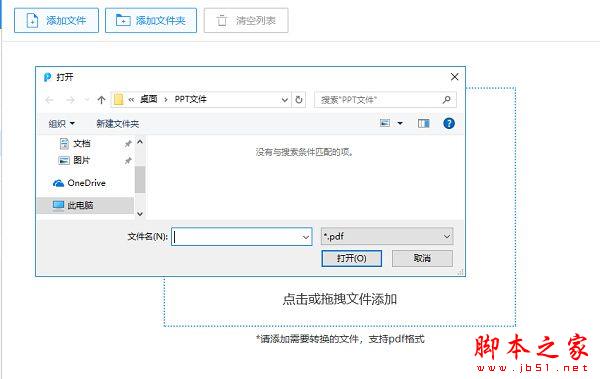Open the view options dropdown arrow

tap(400, 123)
